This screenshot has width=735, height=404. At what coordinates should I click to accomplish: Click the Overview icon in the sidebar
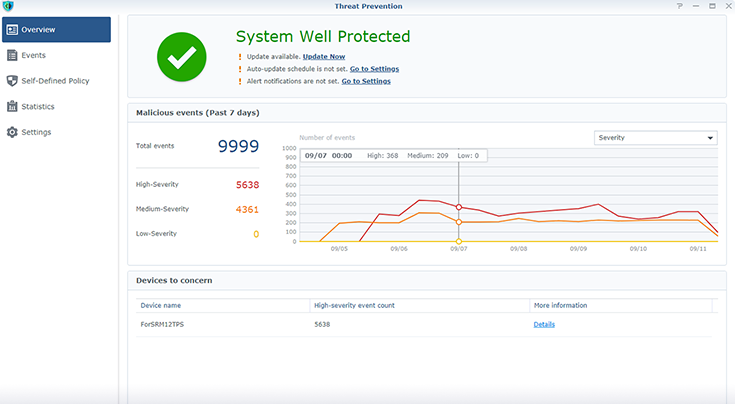tap(13, 30)
